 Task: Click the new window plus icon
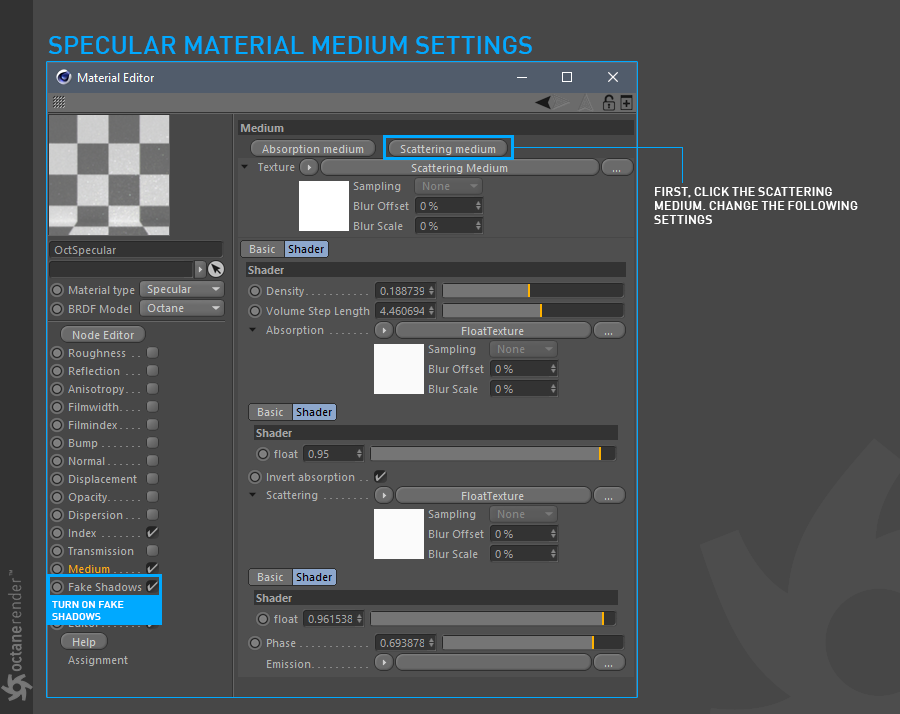[626, 103]
